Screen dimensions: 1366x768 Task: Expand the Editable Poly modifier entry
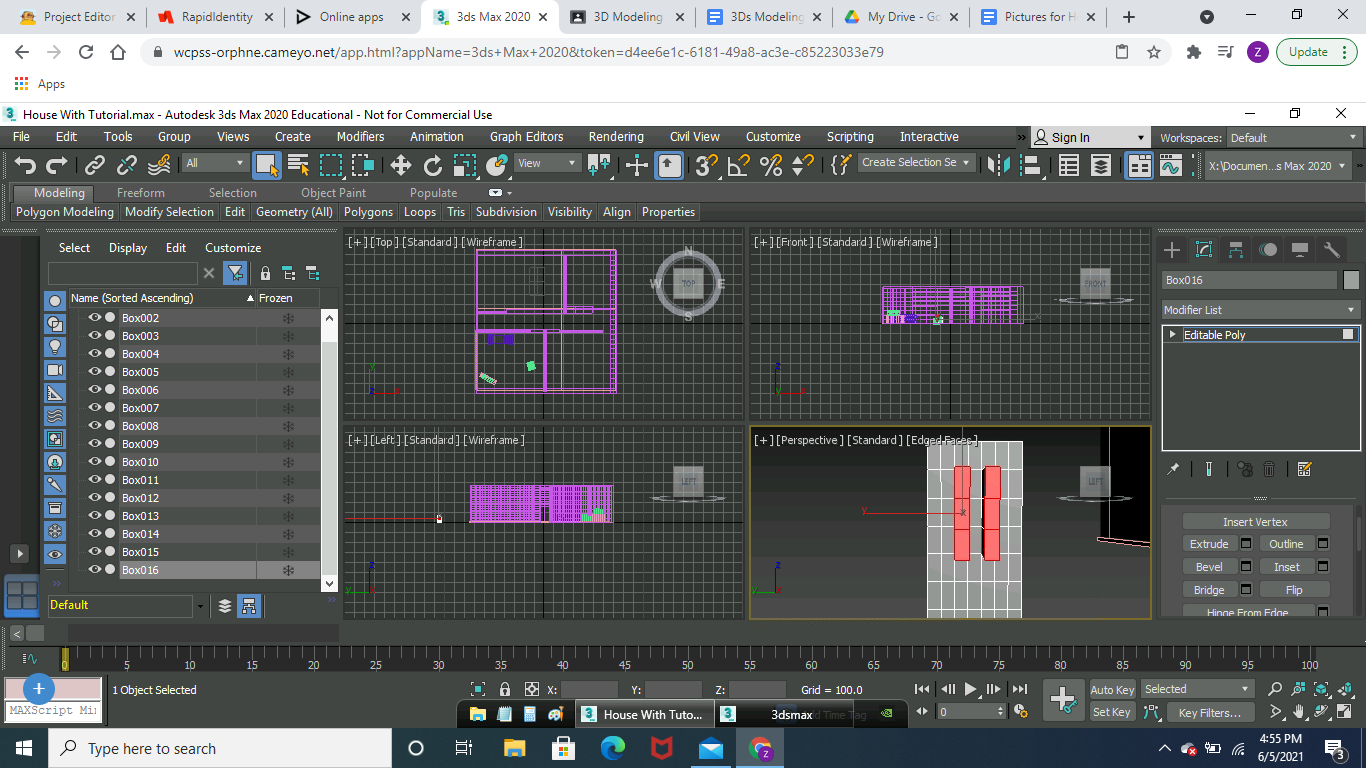click(1172, 335)
